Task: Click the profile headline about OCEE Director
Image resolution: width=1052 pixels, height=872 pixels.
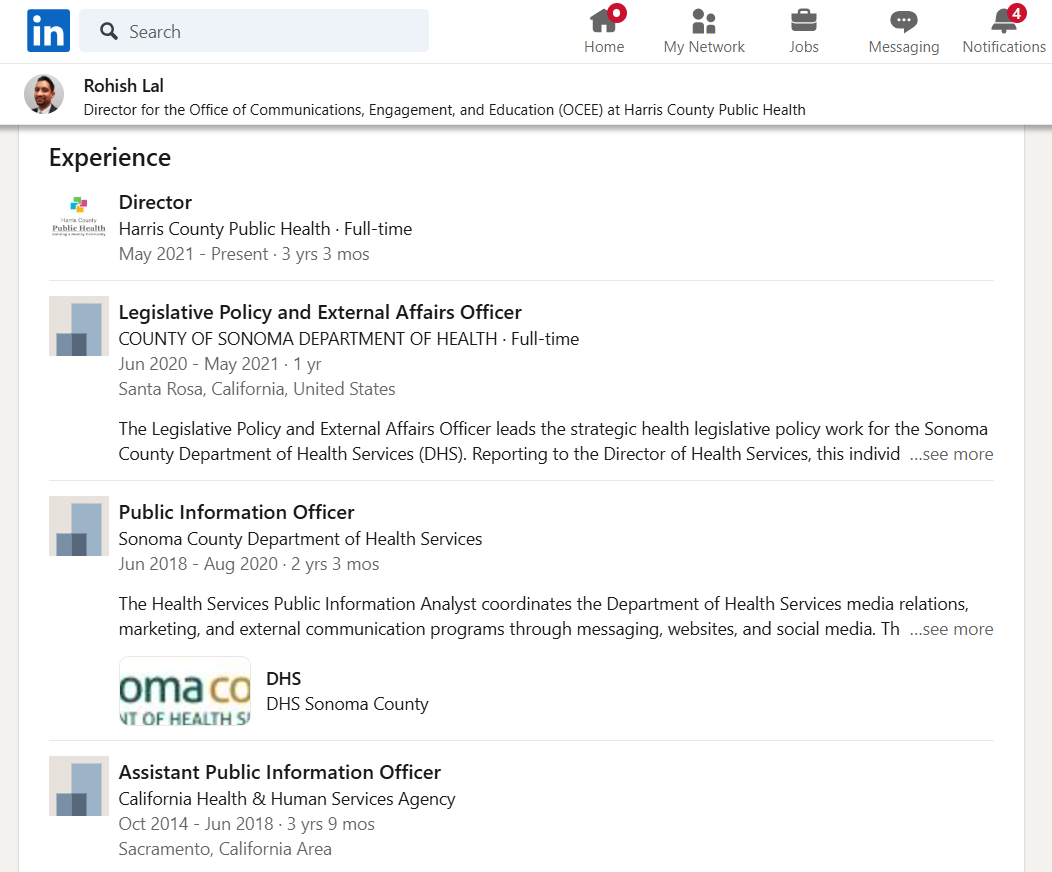Action: pyautogui.click(x=444, y=110)
